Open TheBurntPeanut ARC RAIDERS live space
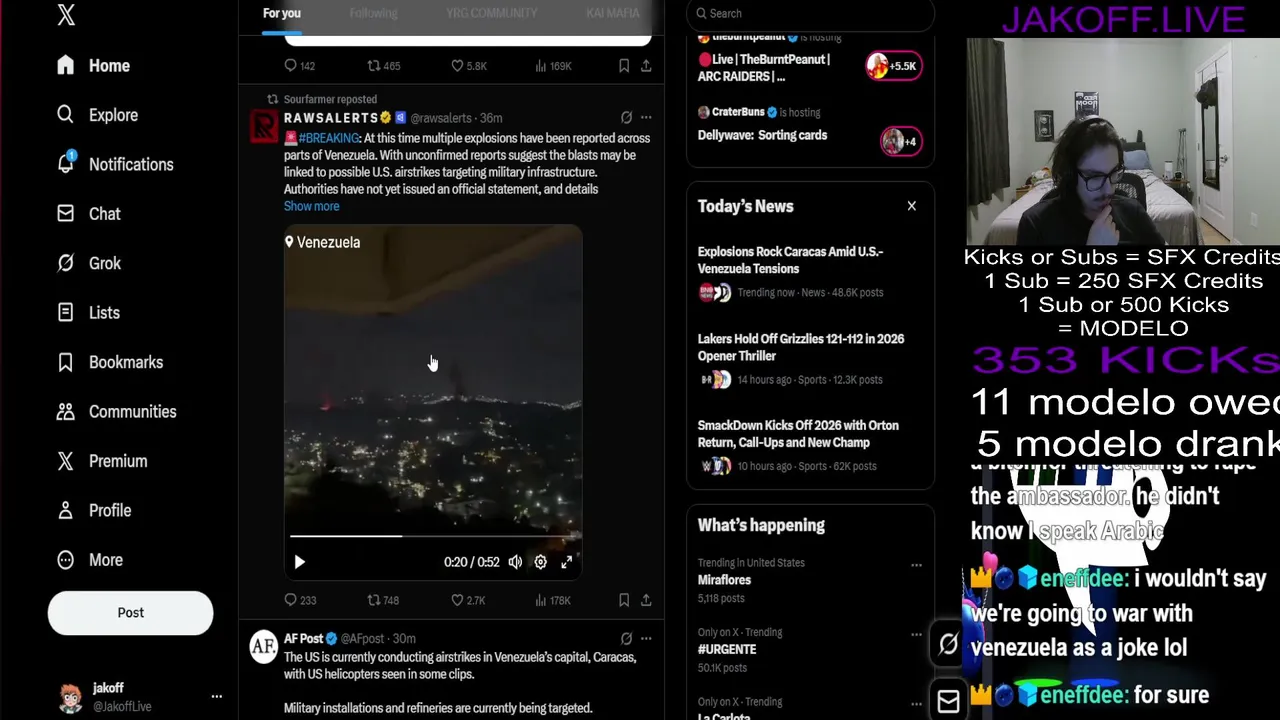The height and width of the screenshot is (720, 1280). [763, 68]
